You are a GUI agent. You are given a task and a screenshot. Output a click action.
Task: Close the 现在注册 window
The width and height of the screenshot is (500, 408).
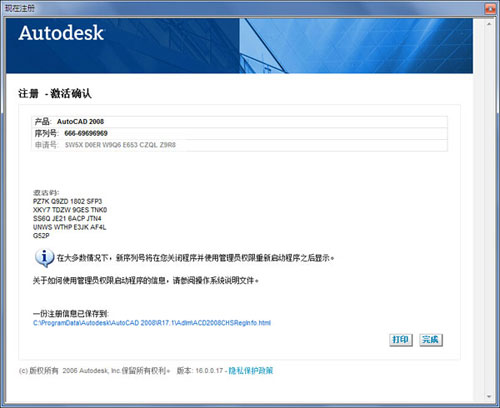[x=490, y=8]
